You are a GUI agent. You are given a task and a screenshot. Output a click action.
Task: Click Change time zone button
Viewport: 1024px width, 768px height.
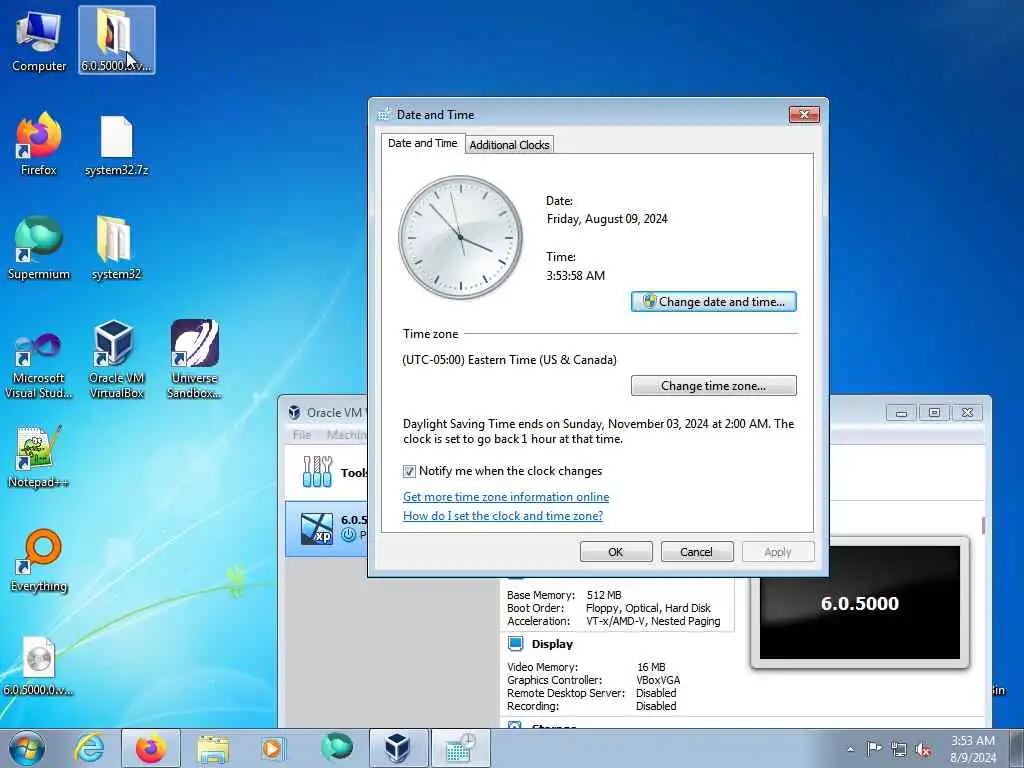pyautogui.click(x=714, y=386)
